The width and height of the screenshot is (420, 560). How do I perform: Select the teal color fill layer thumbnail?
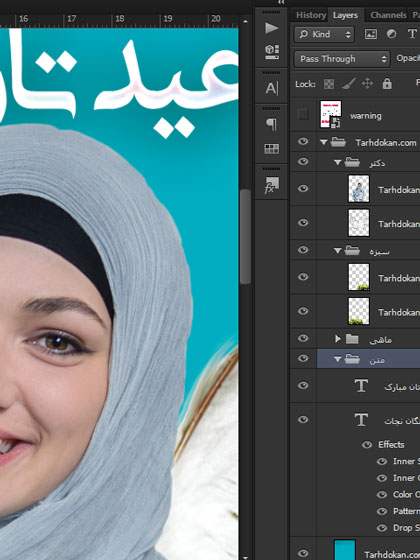(x=345, y=550)
